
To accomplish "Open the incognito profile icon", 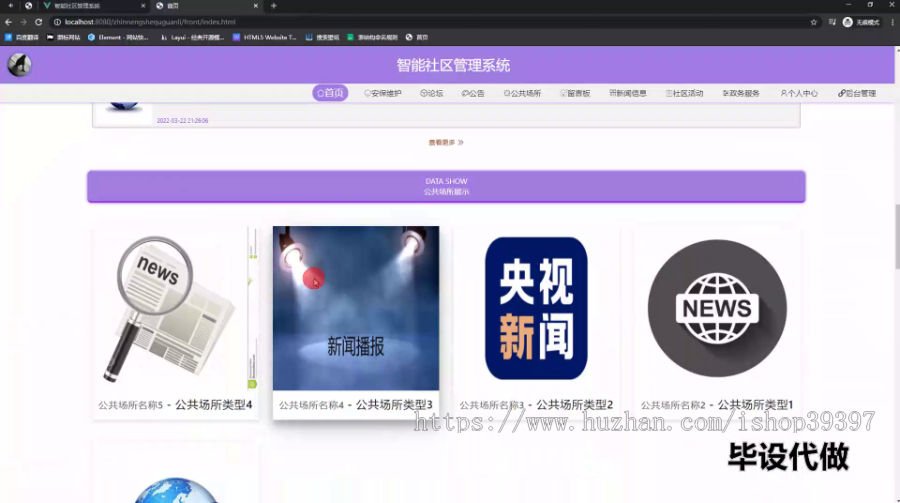I will (x=847, y=22).
